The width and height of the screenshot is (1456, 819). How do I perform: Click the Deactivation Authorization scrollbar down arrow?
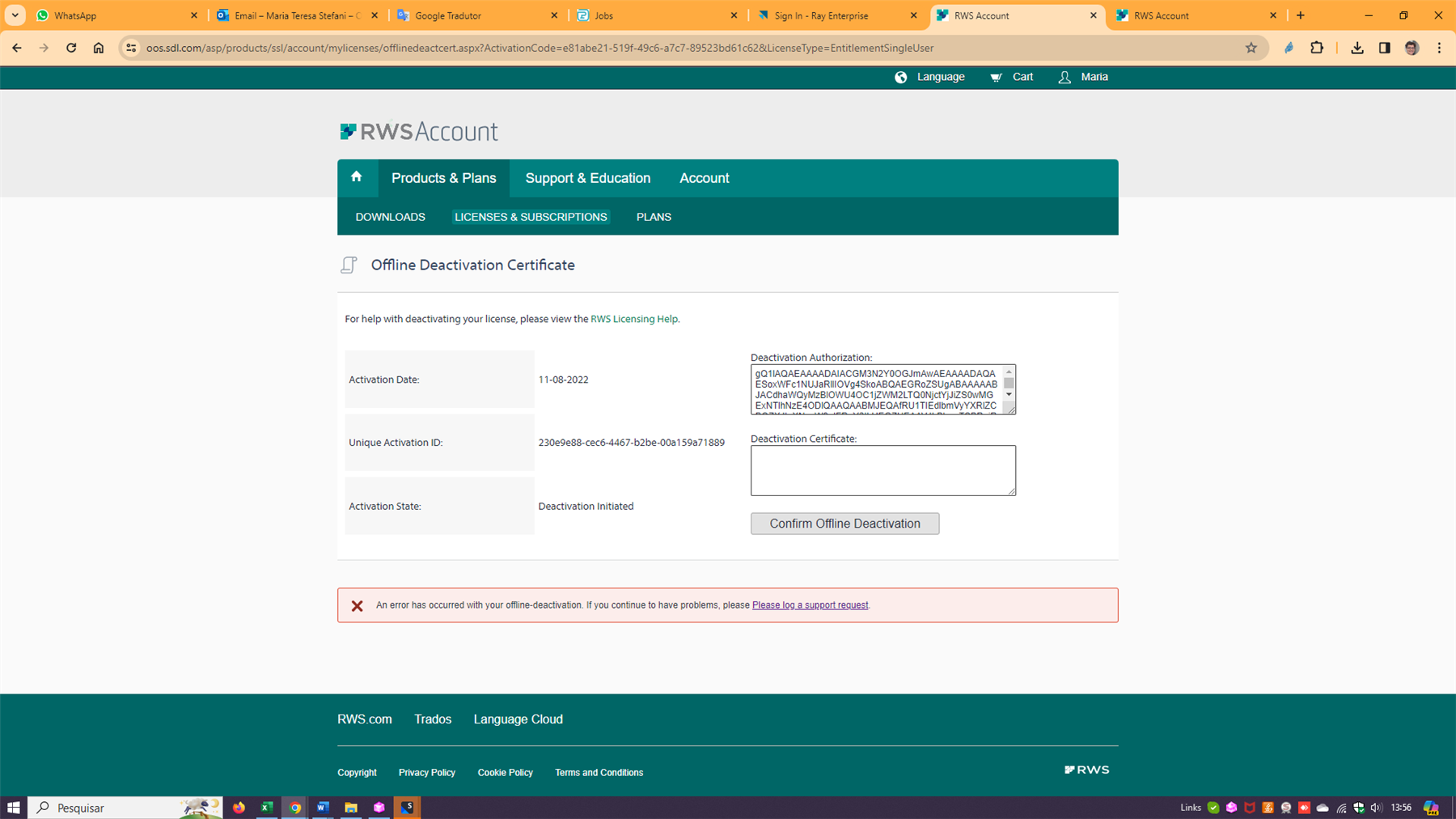click(x=1009, y=395)
